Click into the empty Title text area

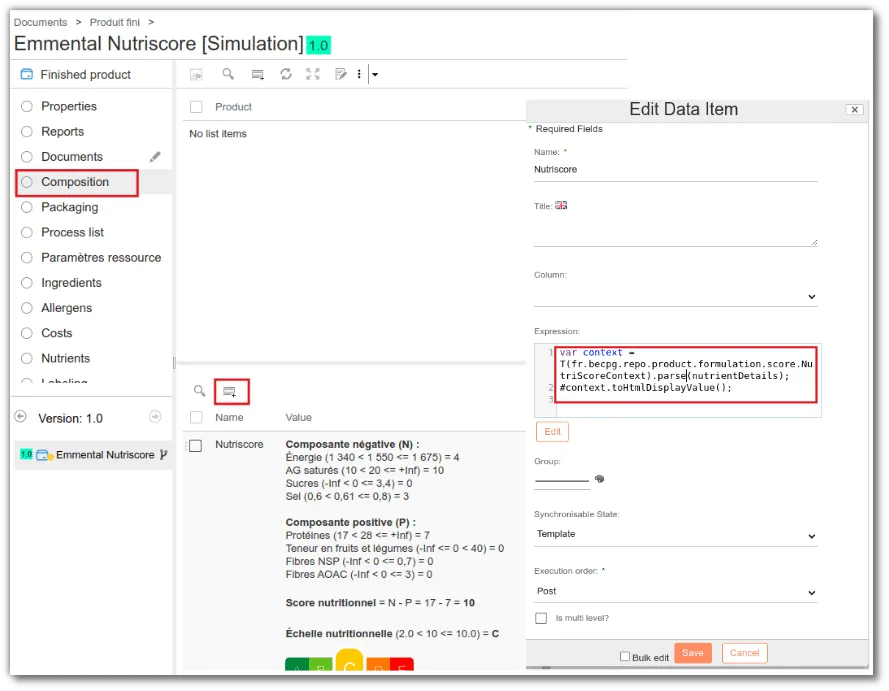pos(675,230)
